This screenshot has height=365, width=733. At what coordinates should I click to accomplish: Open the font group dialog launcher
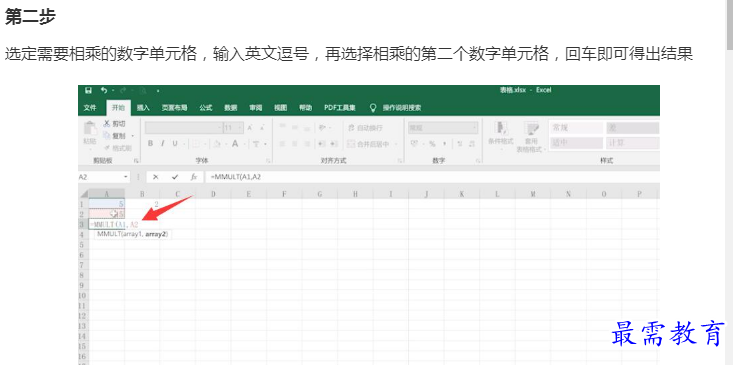(x=269, y=161)
